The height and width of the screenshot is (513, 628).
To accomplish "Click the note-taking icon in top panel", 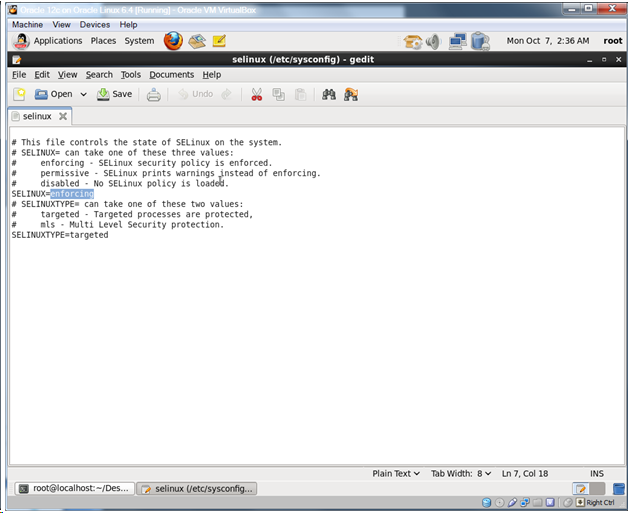I will tap(219, 41).
